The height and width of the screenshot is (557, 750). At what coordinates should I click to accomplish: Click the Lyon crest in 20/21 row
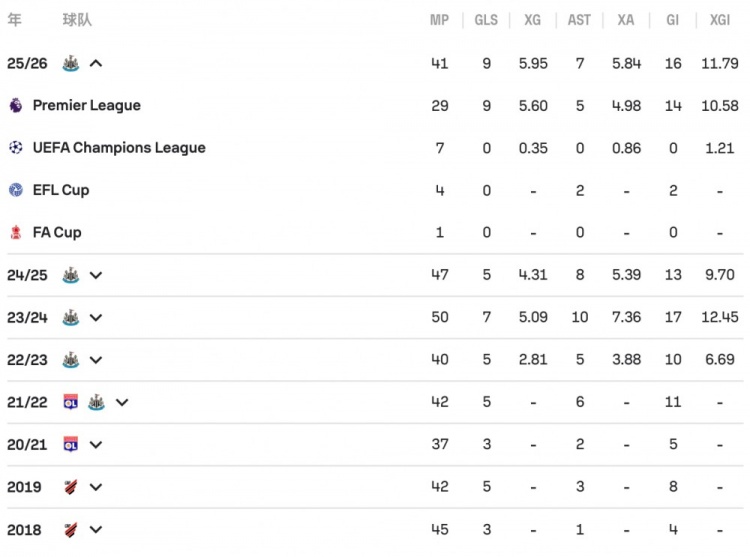tap(71, 445)
